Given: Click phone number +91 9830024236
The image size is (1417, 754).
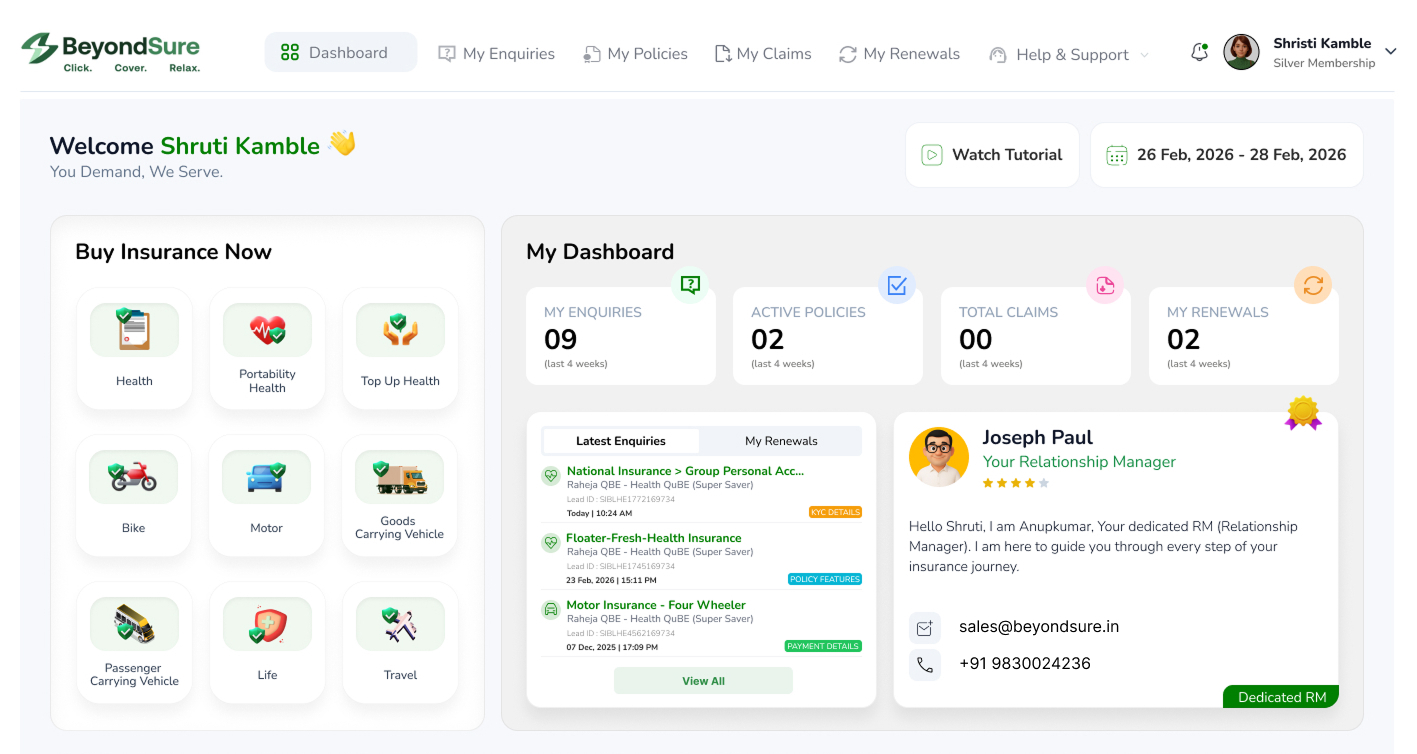Looking at the screenshot, I should (1025, 664).
